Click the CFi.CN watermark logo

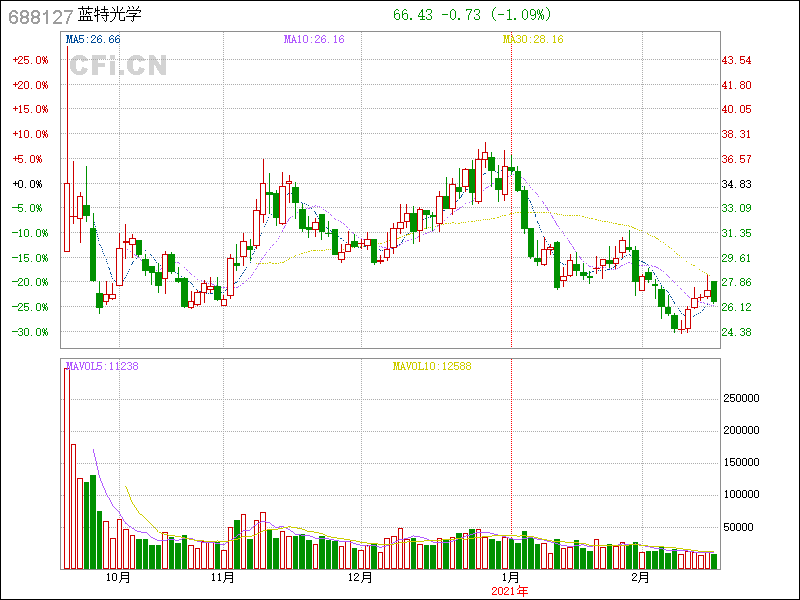[118, 65]
